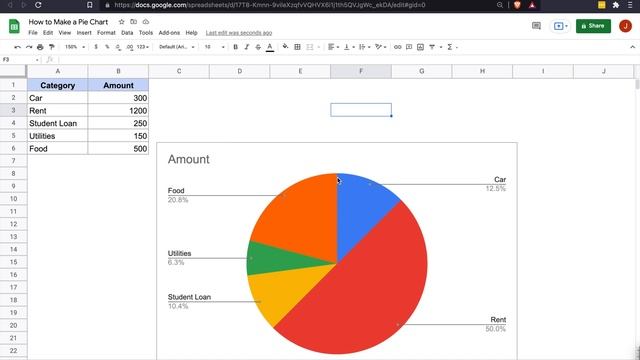This screenshot has width=640, height=360.
Task: Click the Undo arrow in toolbar
Action: pyautogui.click(x=17, y=47)
